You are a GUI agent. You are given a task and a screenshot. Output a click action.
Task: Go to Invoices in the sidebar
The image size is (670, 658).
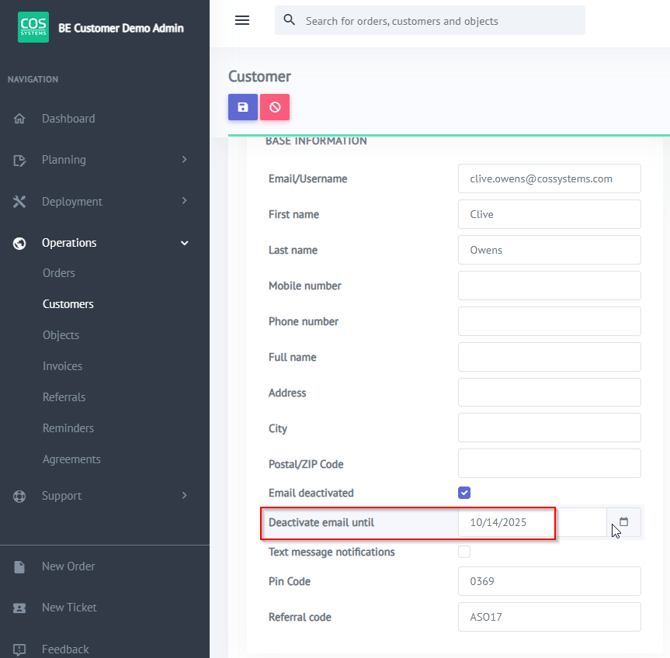pos(62,366)
